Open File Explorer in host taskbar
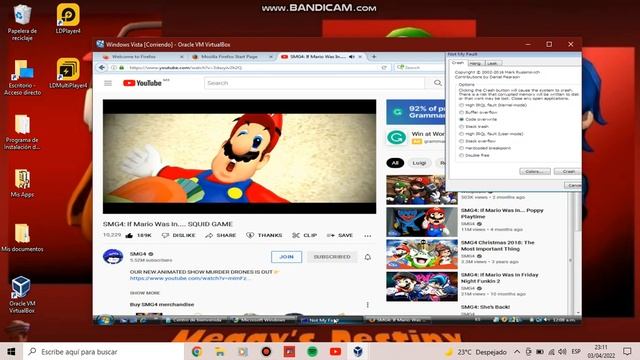Viewport: 640px width, 360px height. [220, 351]
